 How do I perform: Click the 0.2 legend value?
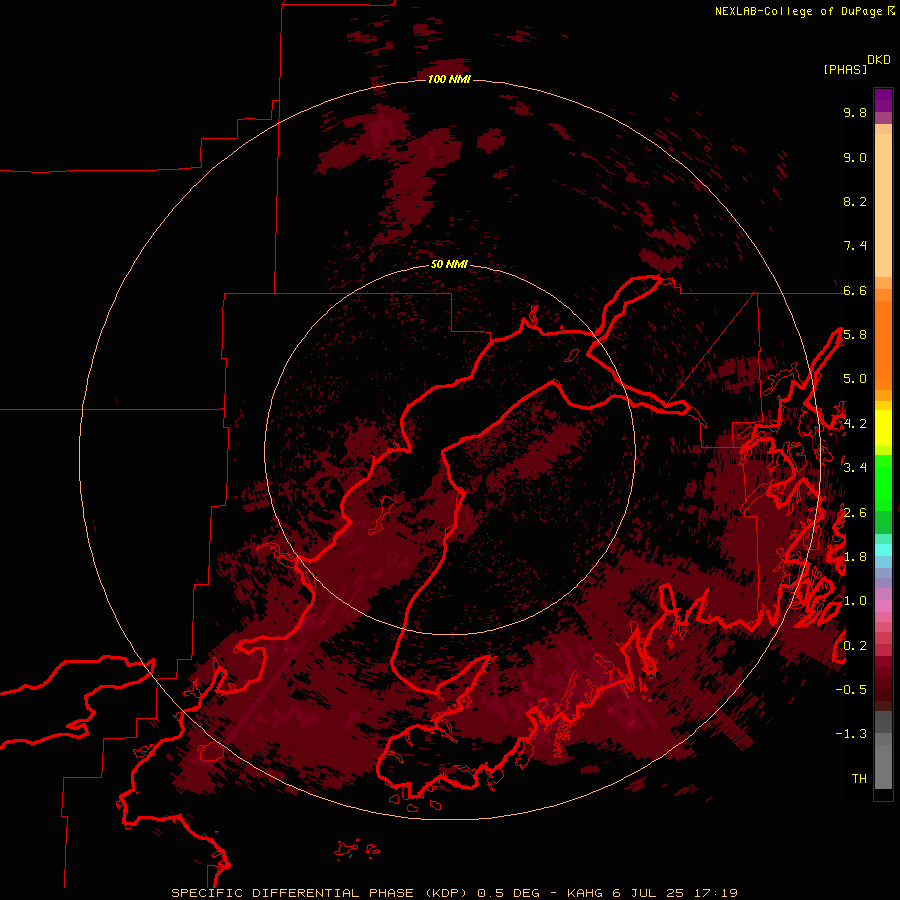tap(855, 646)
